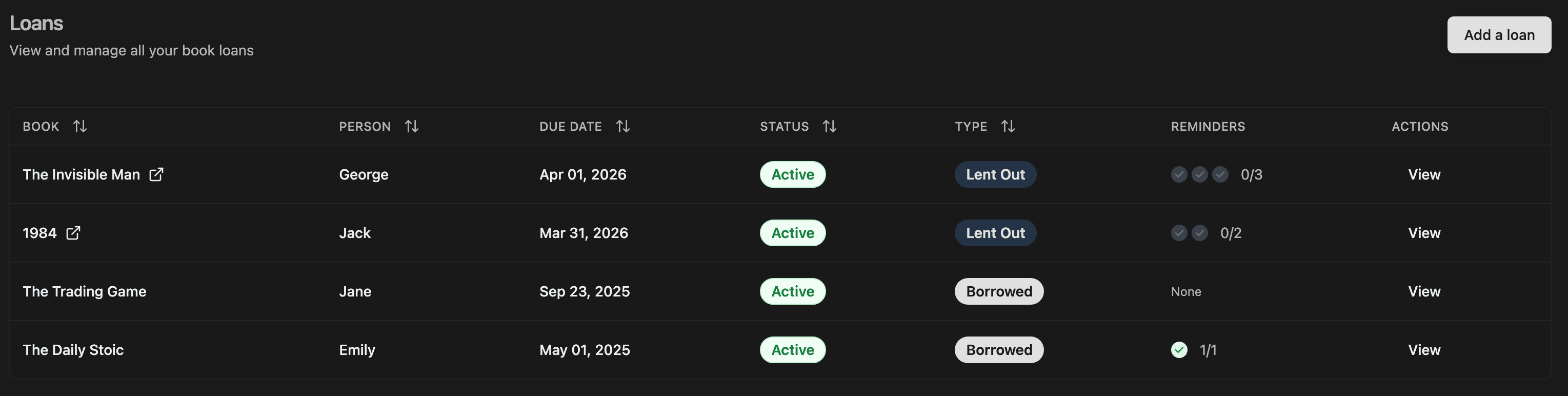Click The Trading Game book title
The width and height of the screenshot is (1568, 396).
pos(85,291)
